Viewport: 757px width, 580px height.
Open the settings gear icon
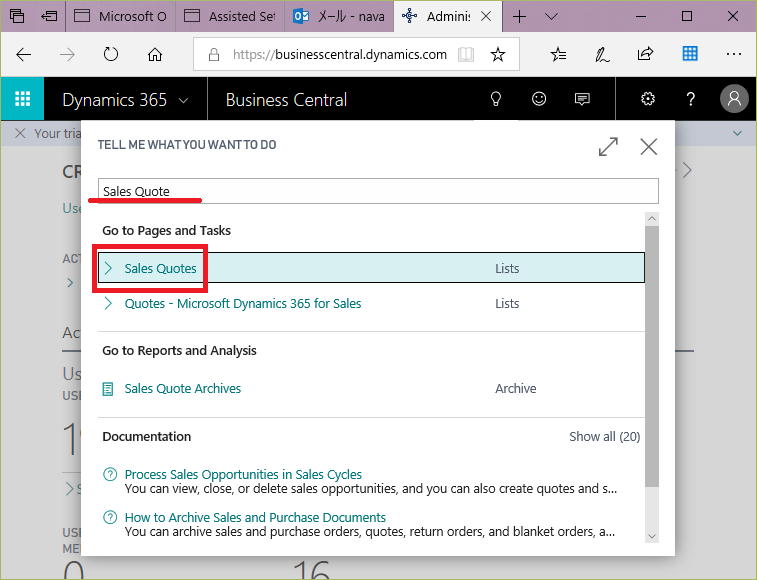tap(647, 99)
